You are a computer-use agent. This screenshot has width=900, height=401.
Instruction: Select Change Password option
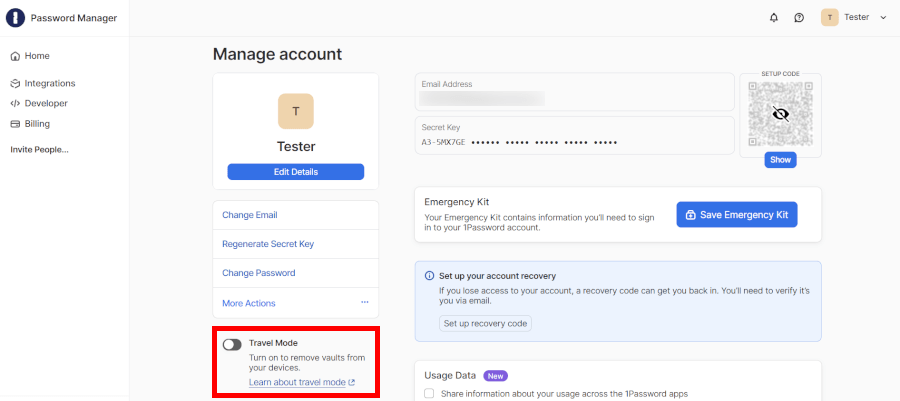click(296, 273)
